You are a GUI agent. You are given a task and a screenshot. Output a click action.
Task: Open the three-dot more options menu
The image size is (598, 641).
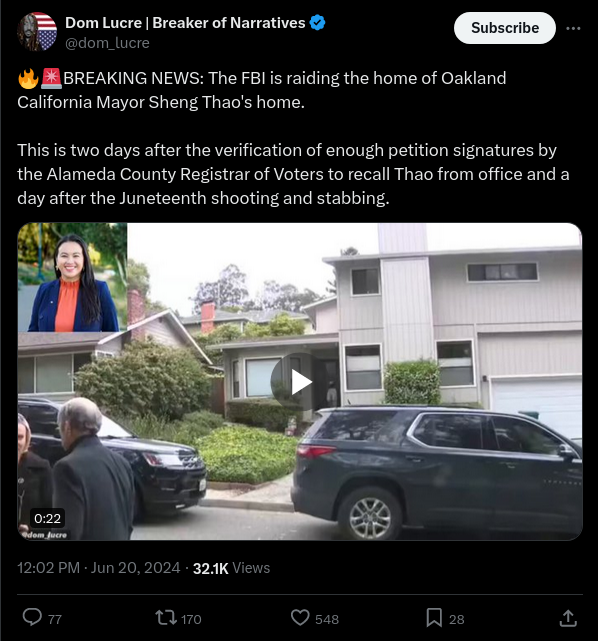[573, 28]
